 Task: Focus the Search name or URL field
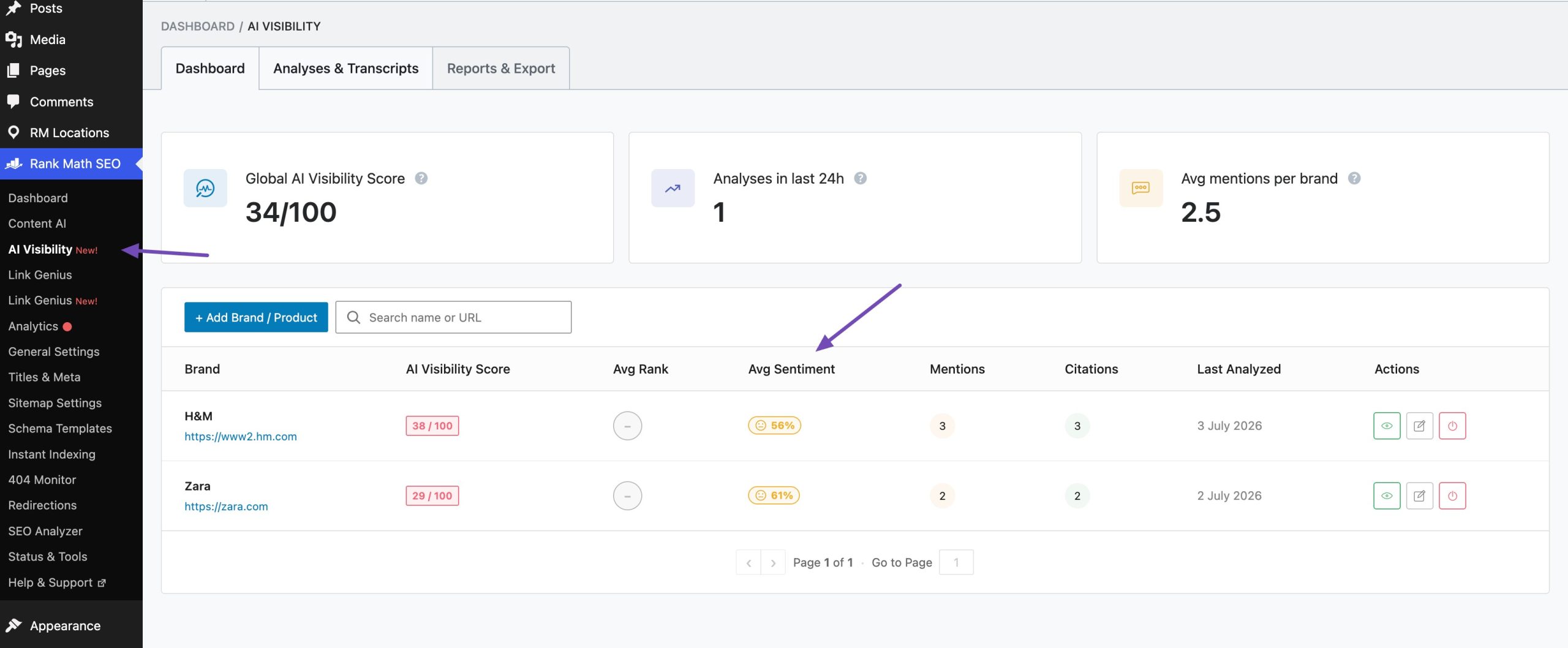pos(453,317)
